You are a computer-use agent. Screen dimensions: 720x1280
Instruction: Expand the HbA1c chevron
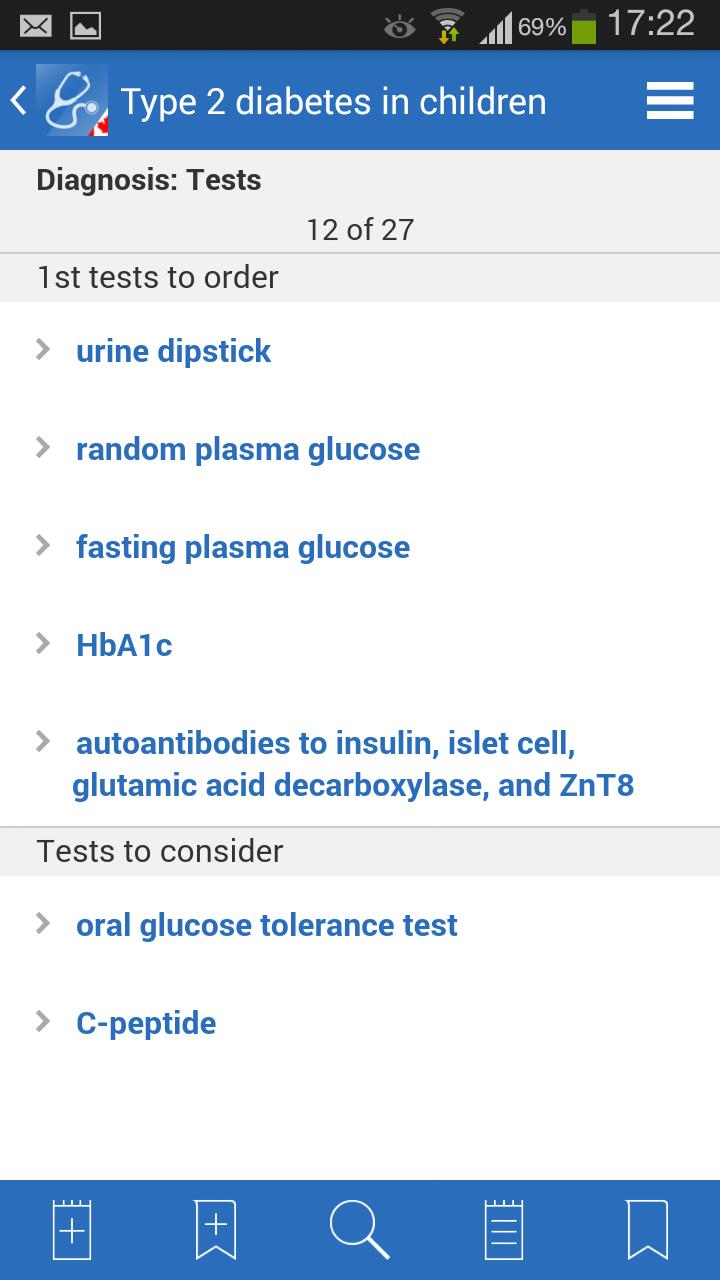pos(42,643)
